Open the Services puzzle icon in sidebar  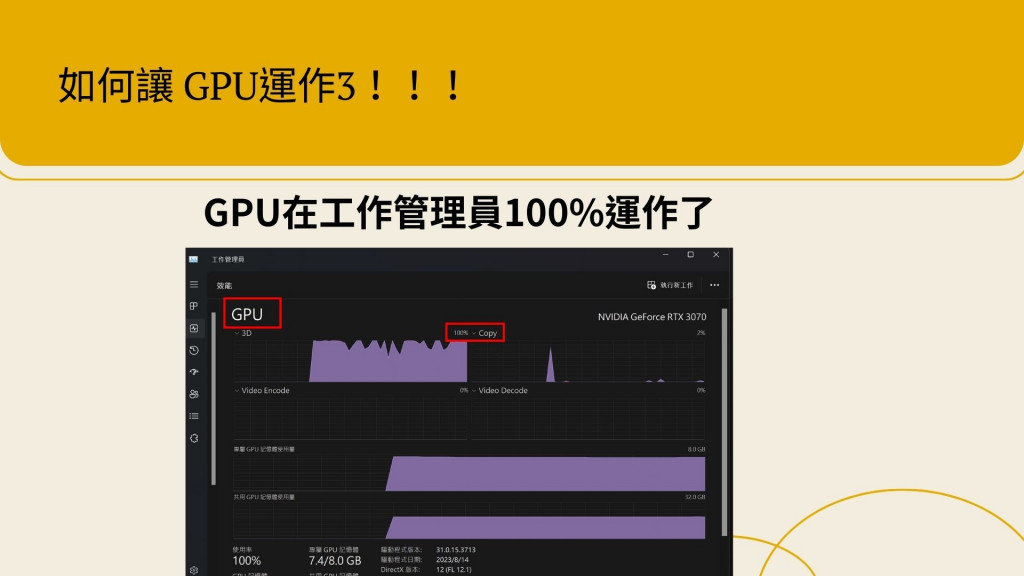(194, 438)
